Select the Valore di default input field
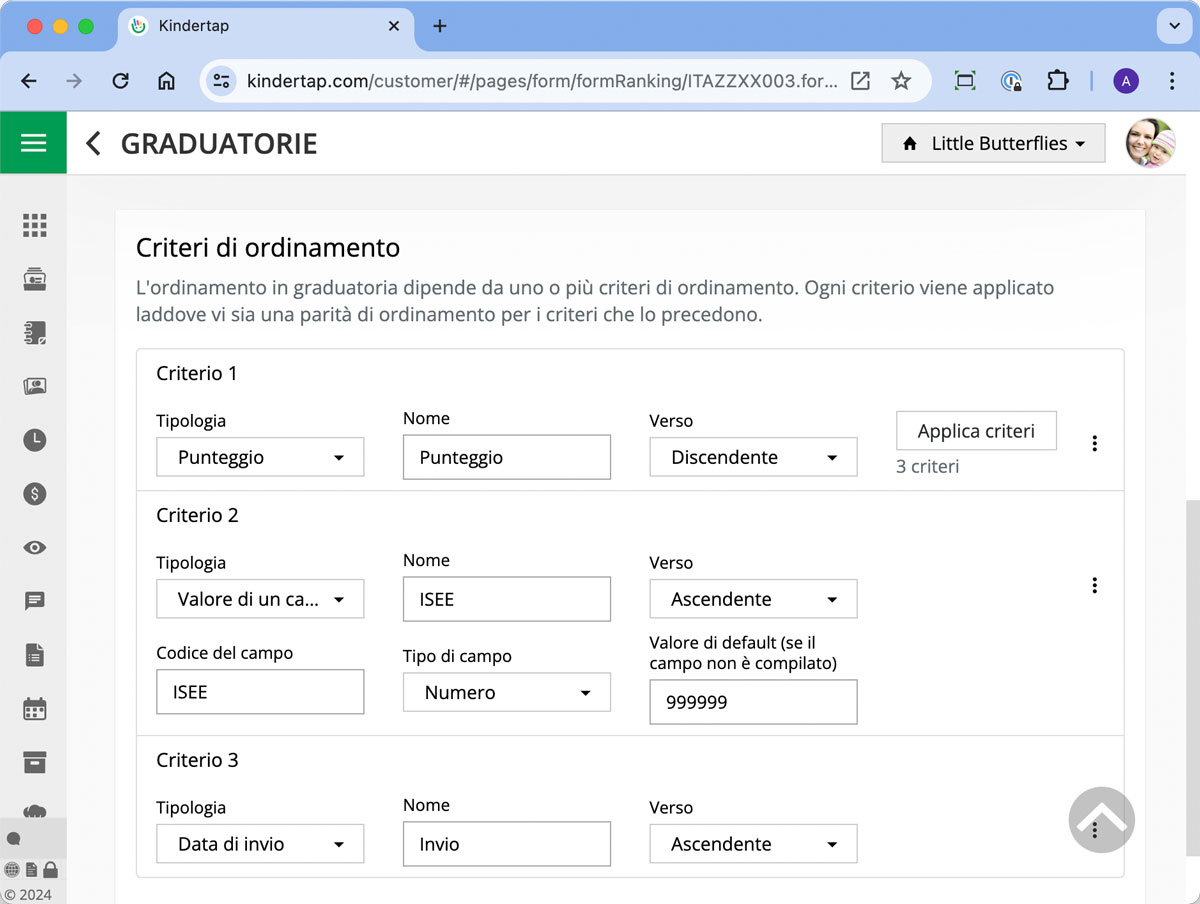Screen dimensions: 1200x904 tap(753, 702)
